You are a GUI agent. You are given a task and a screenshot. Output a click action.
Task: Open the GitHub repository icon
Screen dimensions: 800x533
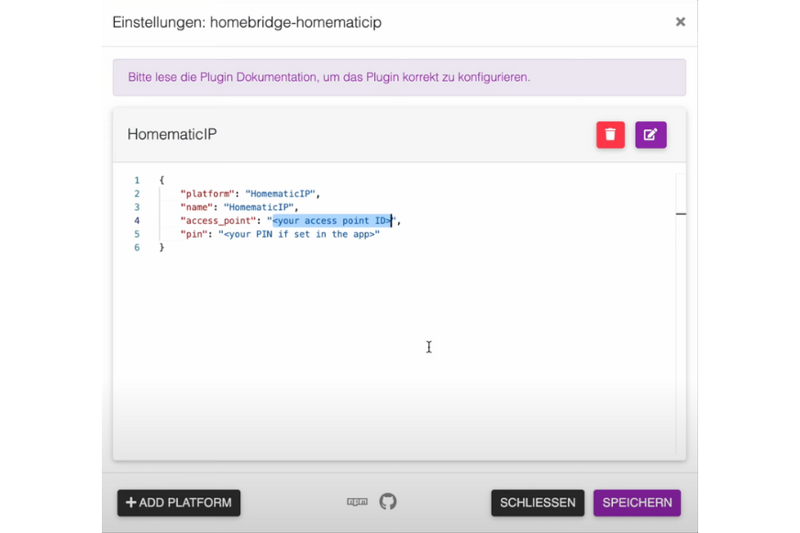(x=388, y=502)
